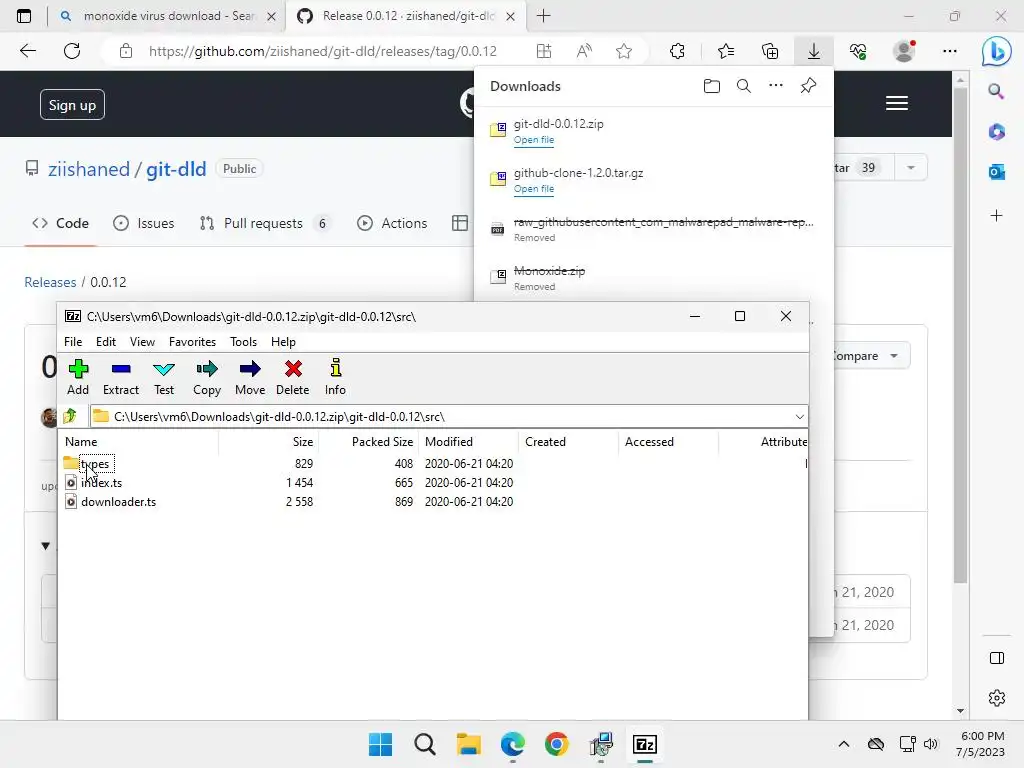
Task: Click the Read aloud icon in address bar
Action: click(x=584, y=51)
